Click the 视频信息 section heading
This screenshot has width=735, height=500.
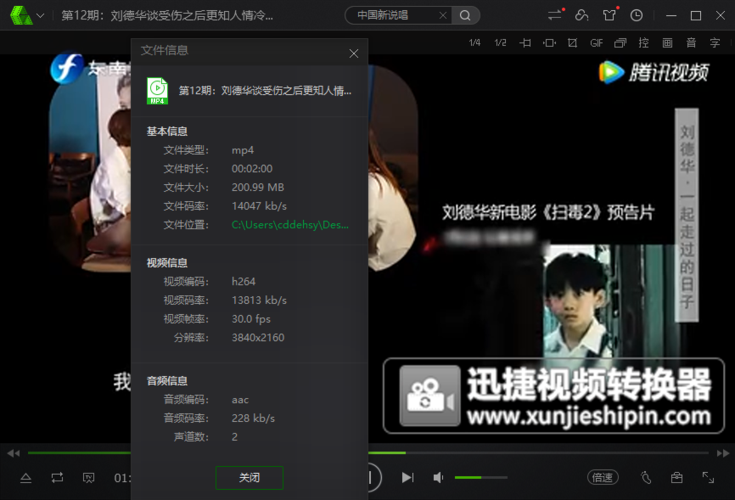pos(167,263)
